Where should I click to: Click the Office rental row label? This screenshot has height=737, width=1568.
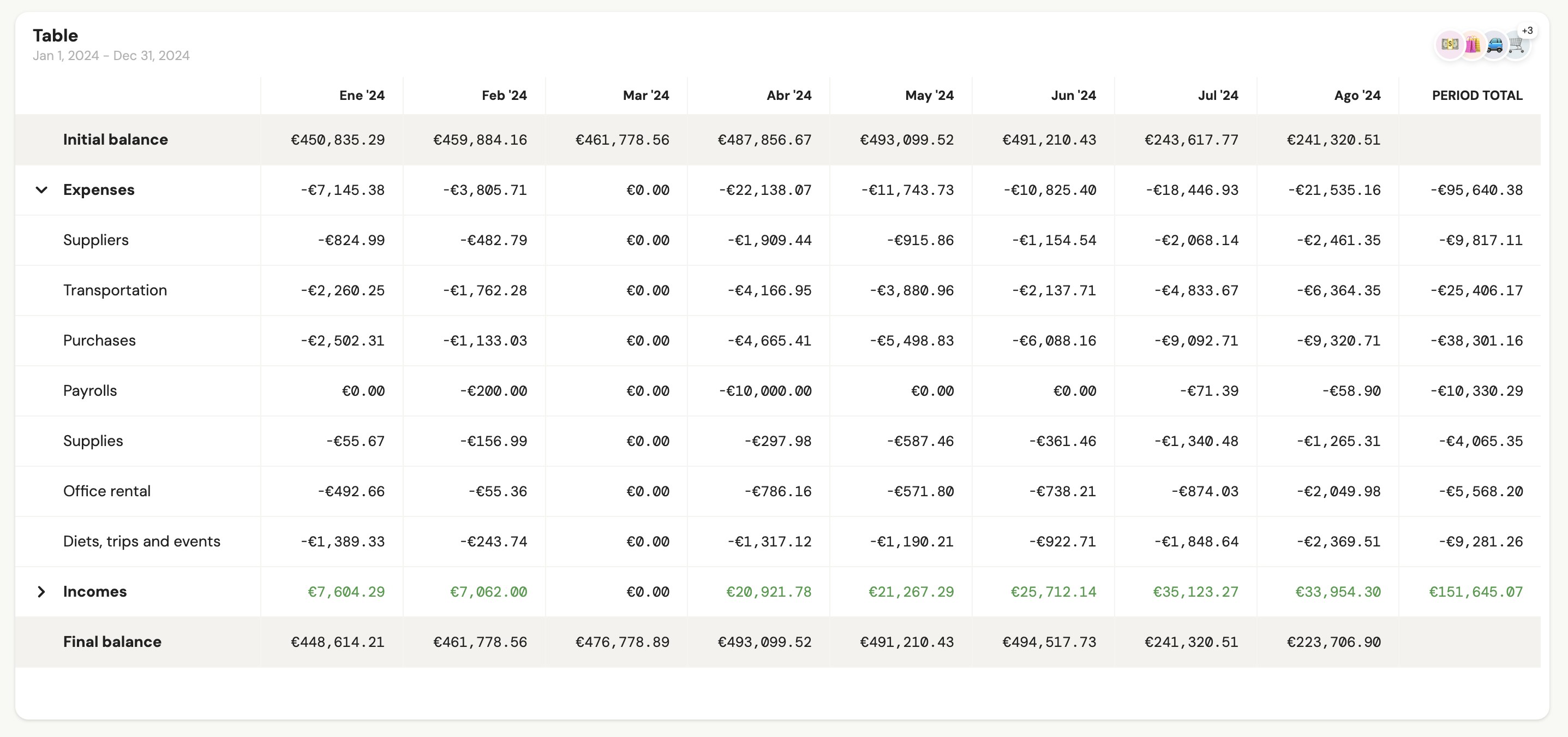[x=106, y=491]
